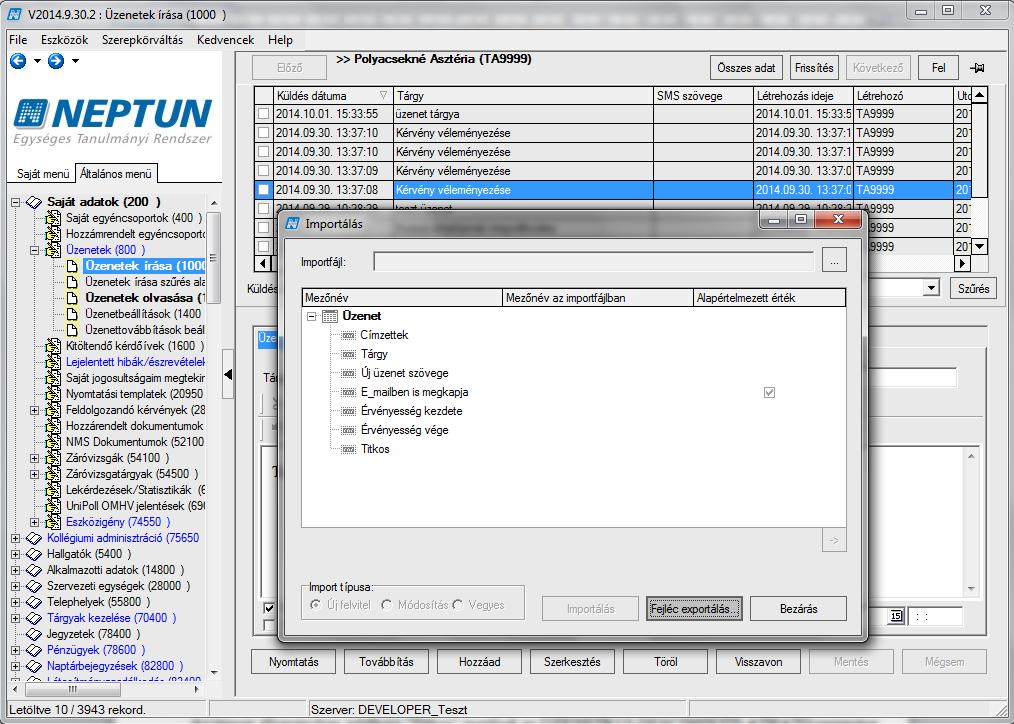Open the File menu
The height and width of the screenshot is (724, 1014).
18,40
